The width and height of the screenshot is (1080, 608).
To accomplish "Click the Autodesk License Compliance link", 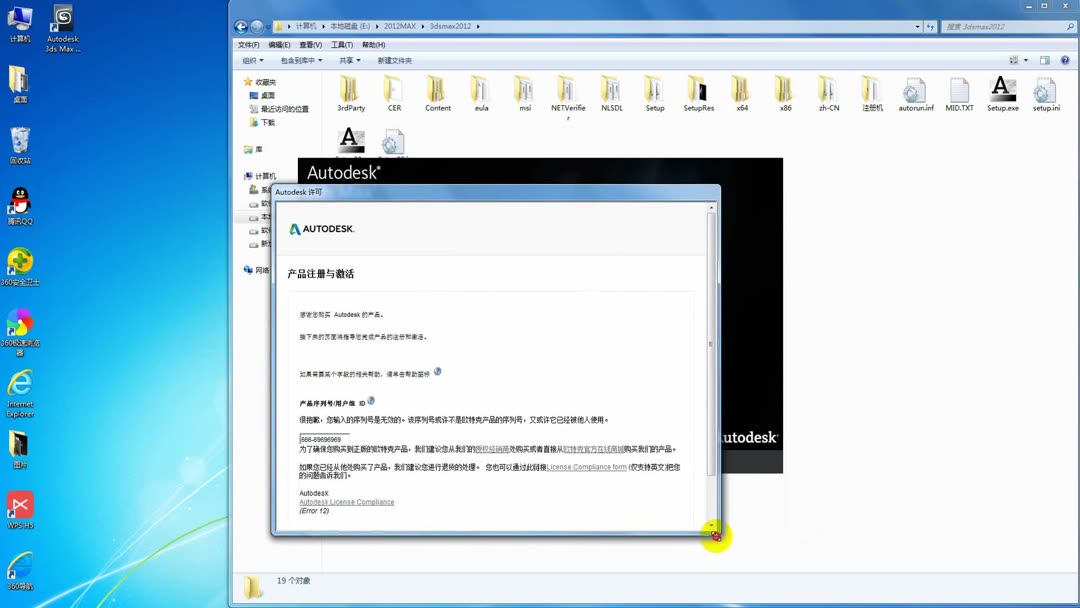I will click(x=346, y=500).
